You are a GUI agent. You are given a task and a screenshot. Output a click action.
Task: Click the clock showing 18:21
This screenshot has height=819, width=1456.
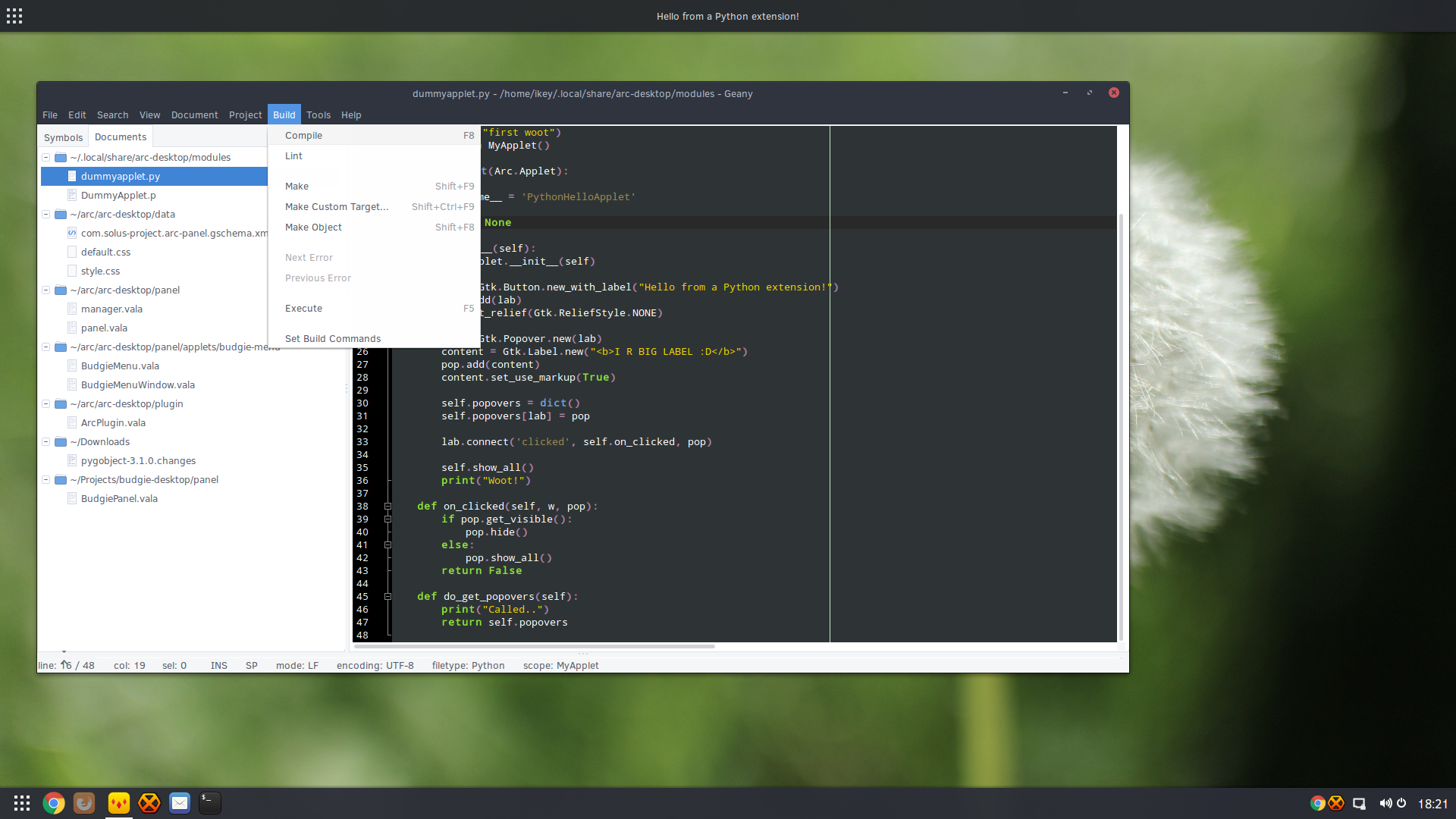(1432, 804)
